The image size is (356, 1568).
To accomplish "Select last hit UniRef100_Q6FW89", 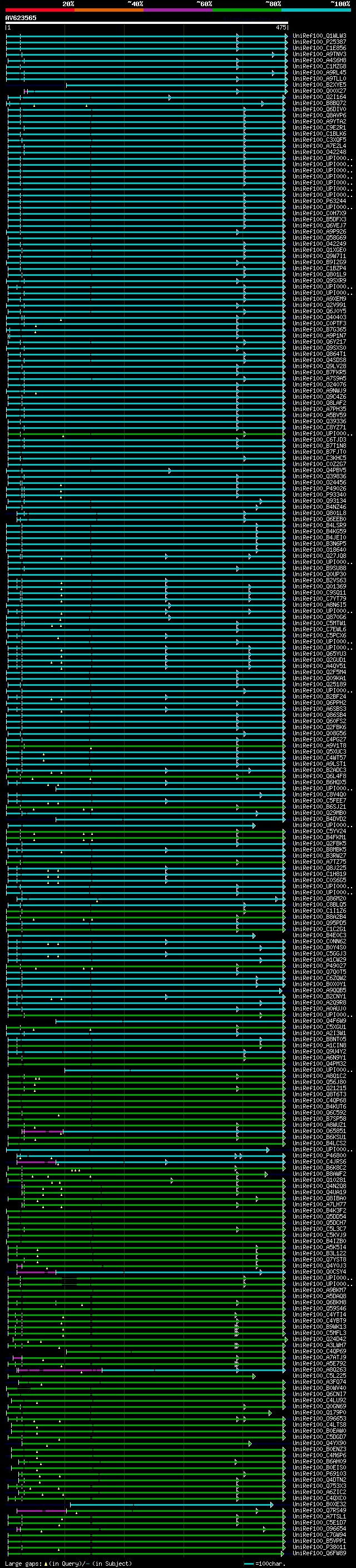I will pyautogui.click(x=319, y=1554).
